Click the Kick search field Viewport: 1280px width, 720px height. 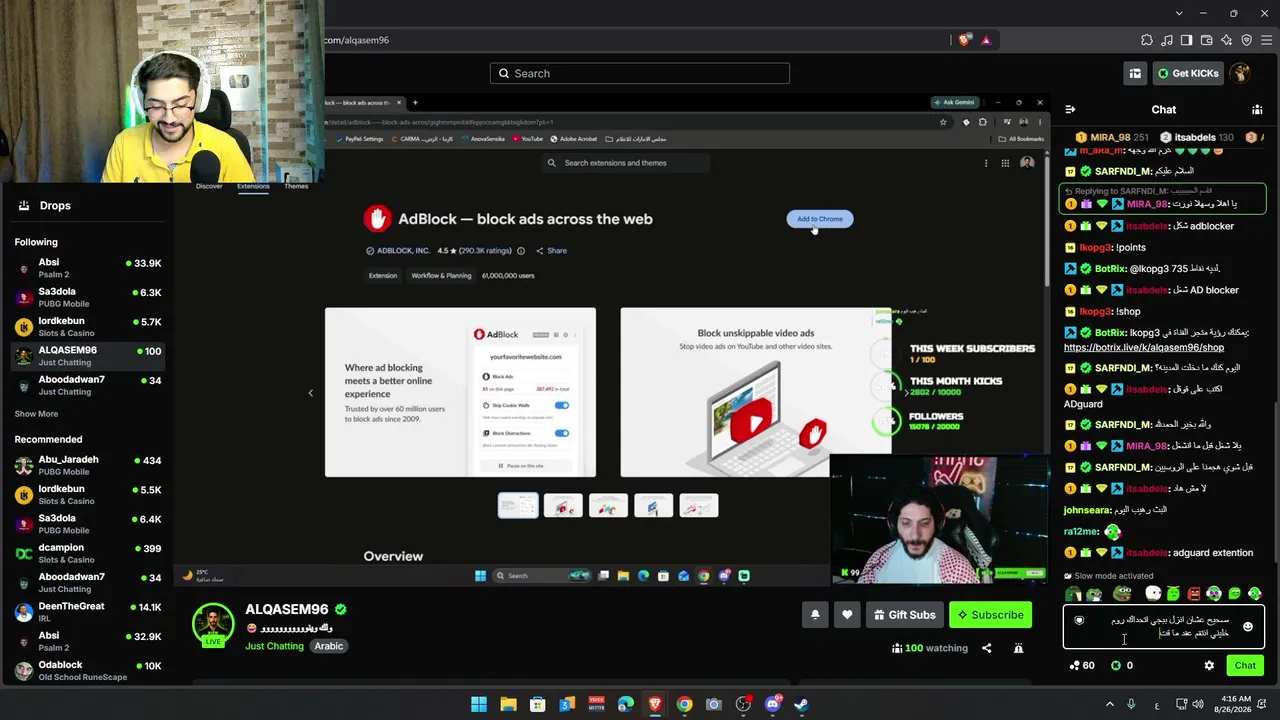[640, 73]
